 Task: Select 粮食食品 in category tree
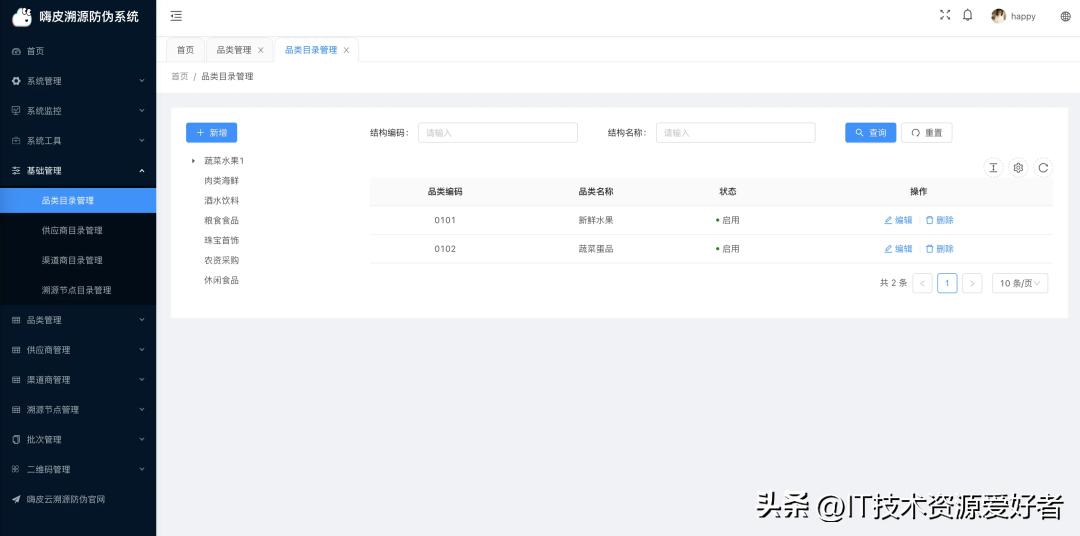point(222,220)
